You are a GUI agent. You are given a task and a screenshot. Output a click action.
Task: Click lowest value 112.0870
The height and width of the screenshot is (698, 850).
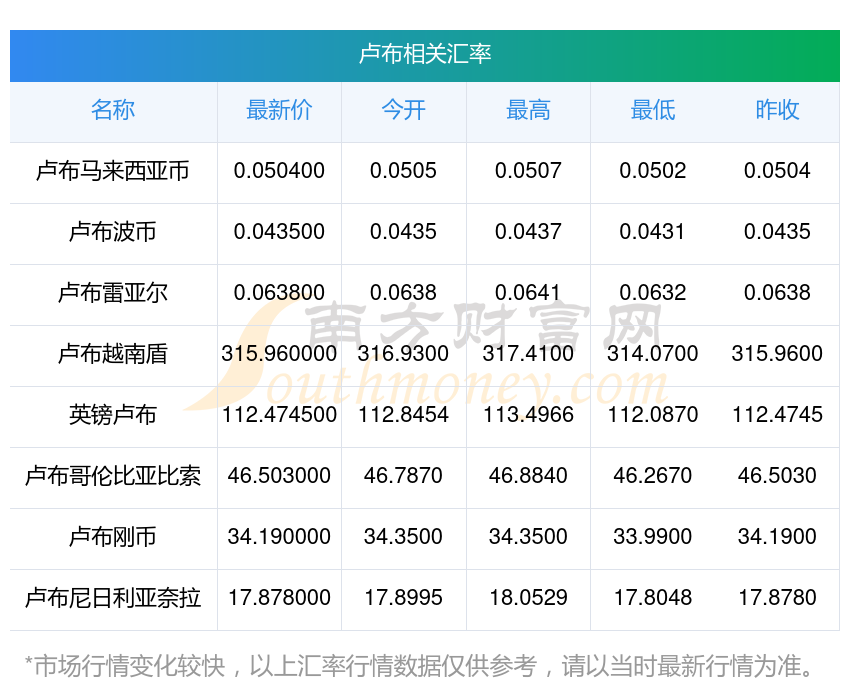tap(653, 415)
